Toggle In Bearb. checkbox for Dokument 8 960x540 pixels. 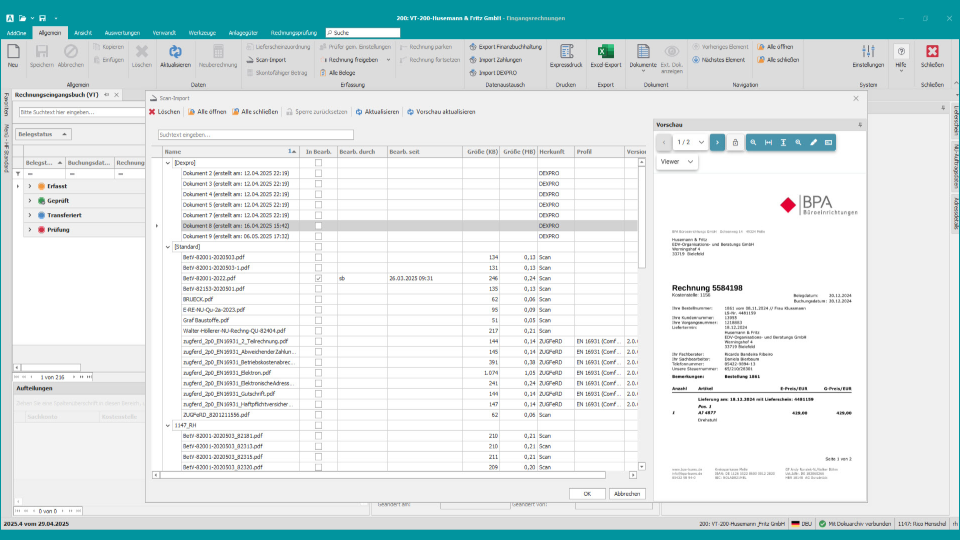[x=318, y=226]
